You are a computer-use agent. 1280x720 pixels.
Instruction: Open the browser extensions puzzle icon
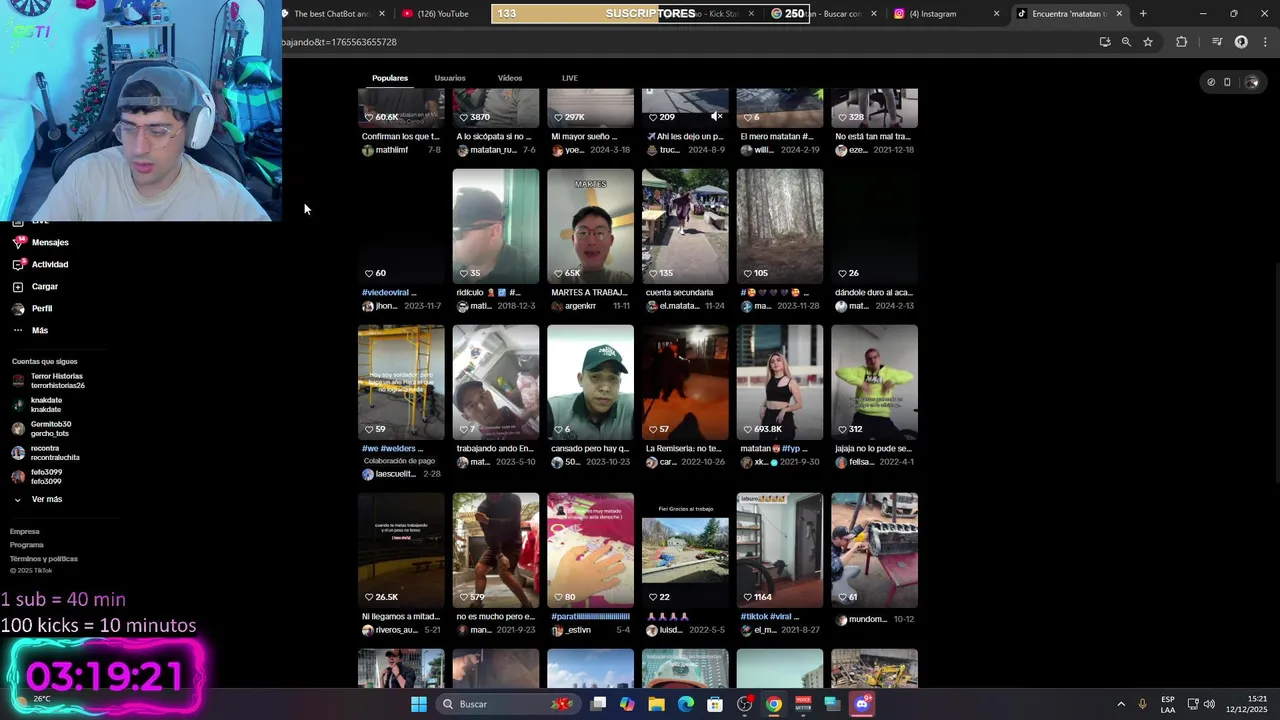(1182, 42)
